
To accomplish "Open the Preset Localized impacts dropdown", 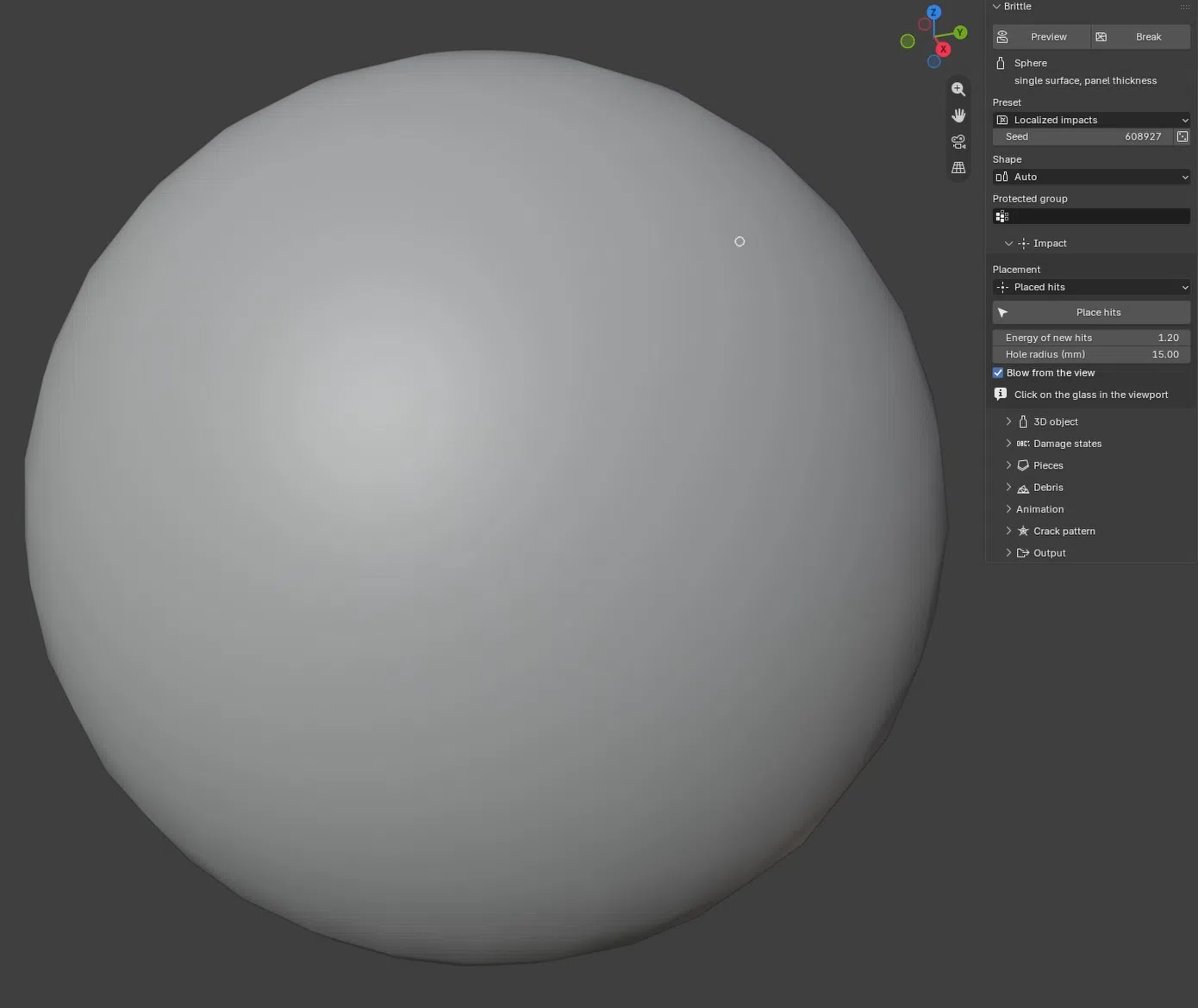I will point(1091,120).
